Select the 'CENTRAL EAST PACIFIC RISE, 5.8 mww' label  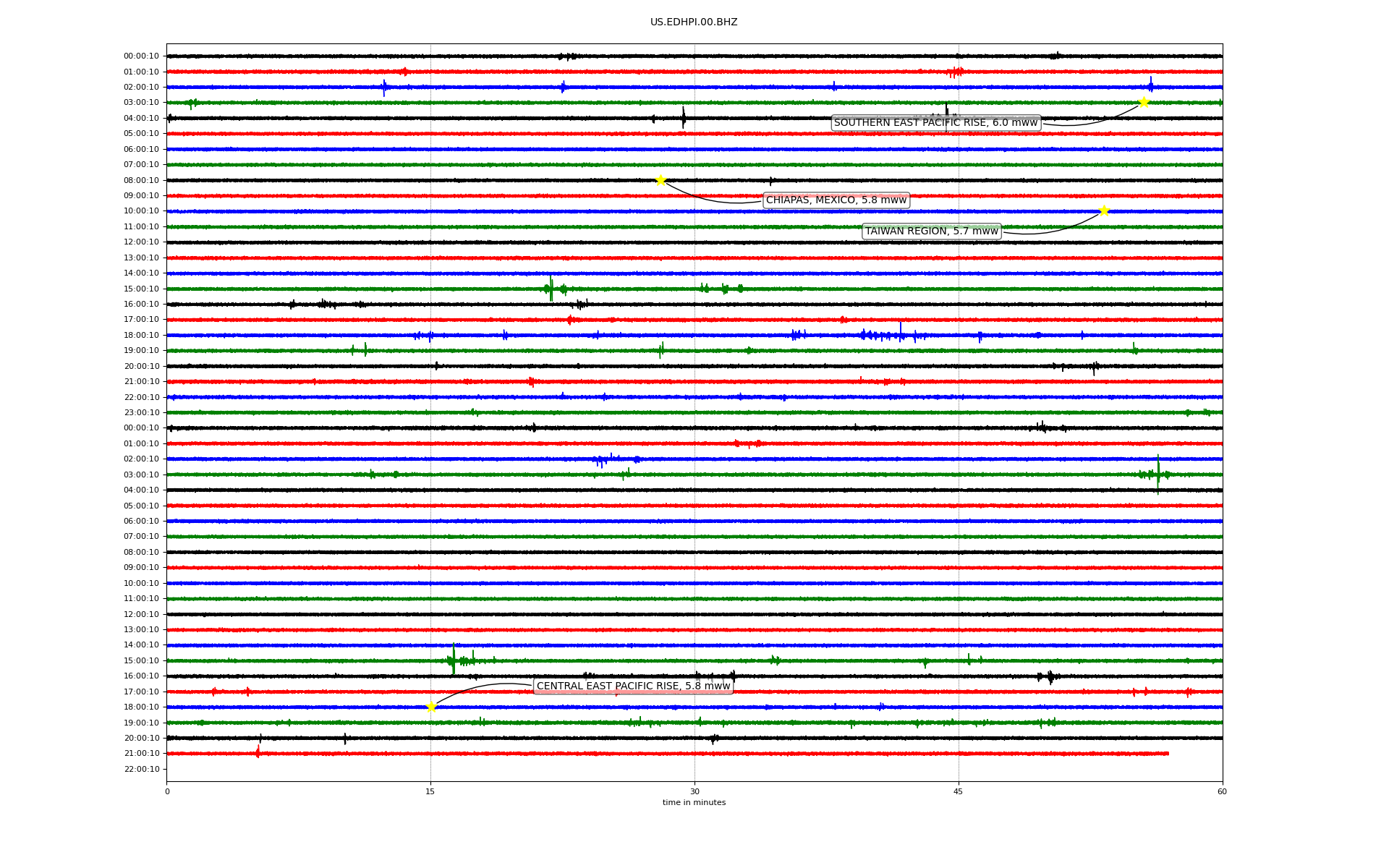pos(634,686)
